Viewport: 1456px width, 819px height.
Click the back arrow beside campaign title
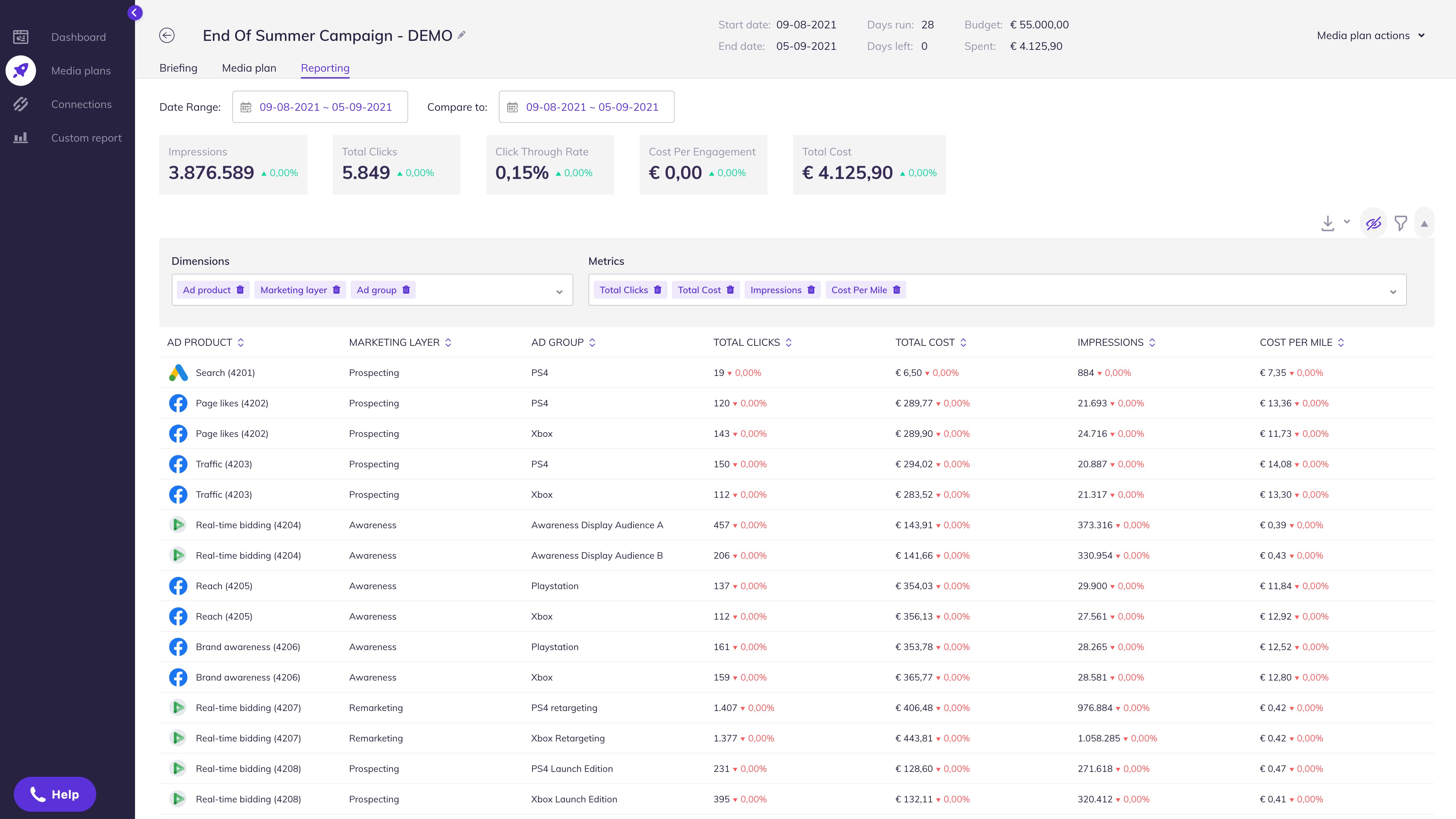(167, 36)
